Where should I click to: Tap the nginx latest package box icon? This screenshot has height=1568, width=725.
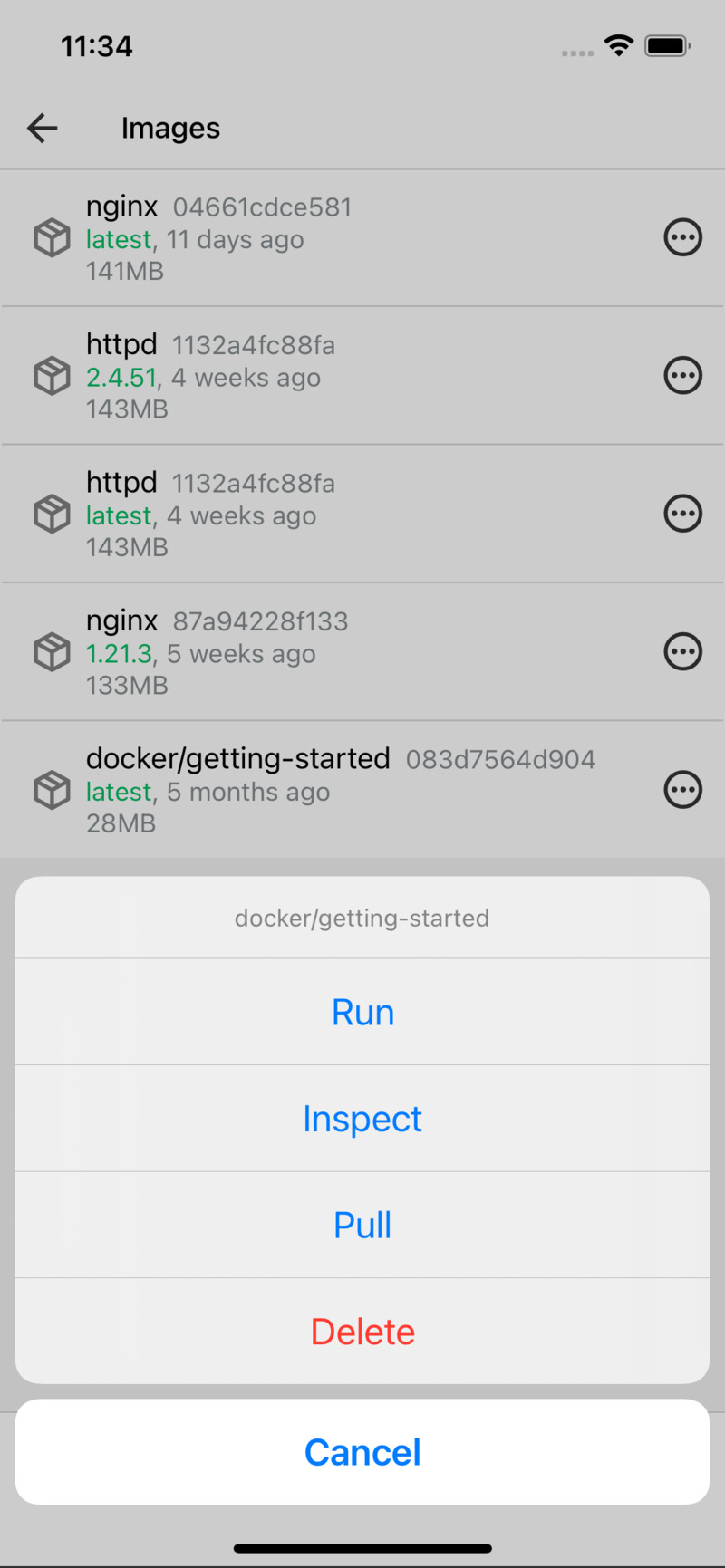(x=52, y=238)
